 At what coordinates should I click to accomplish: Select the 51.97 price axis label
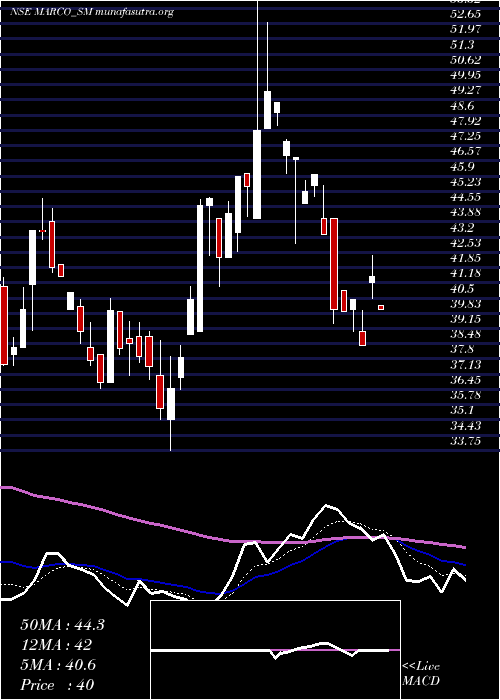[x=465, y=29]
